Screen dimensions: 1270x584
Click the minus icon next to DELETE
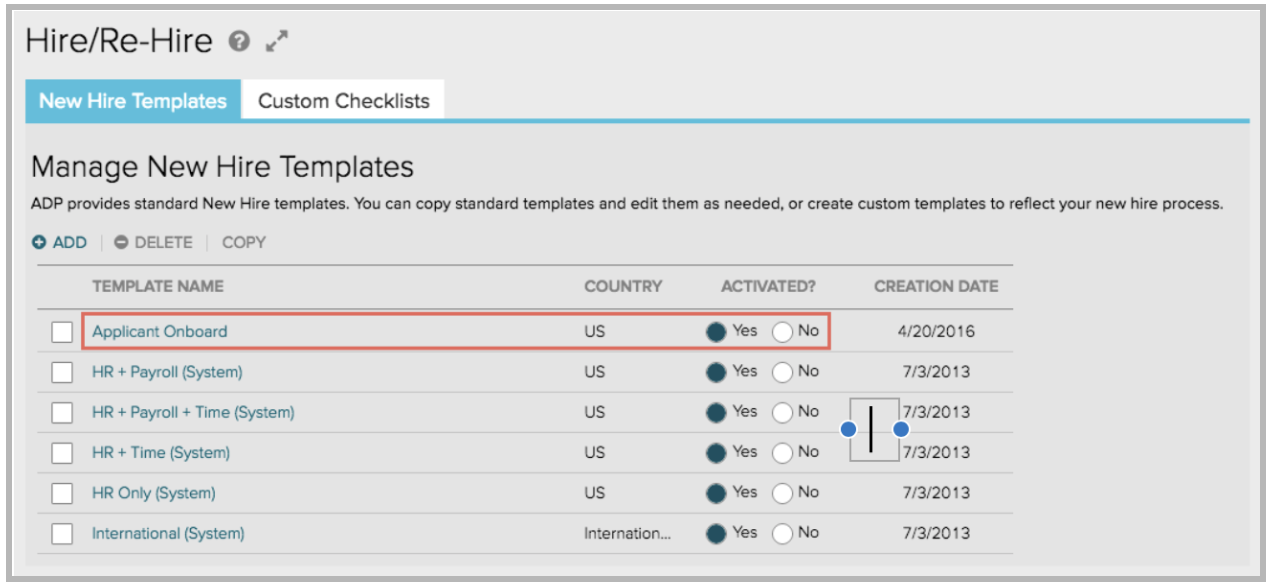click(x=119, y=242)
